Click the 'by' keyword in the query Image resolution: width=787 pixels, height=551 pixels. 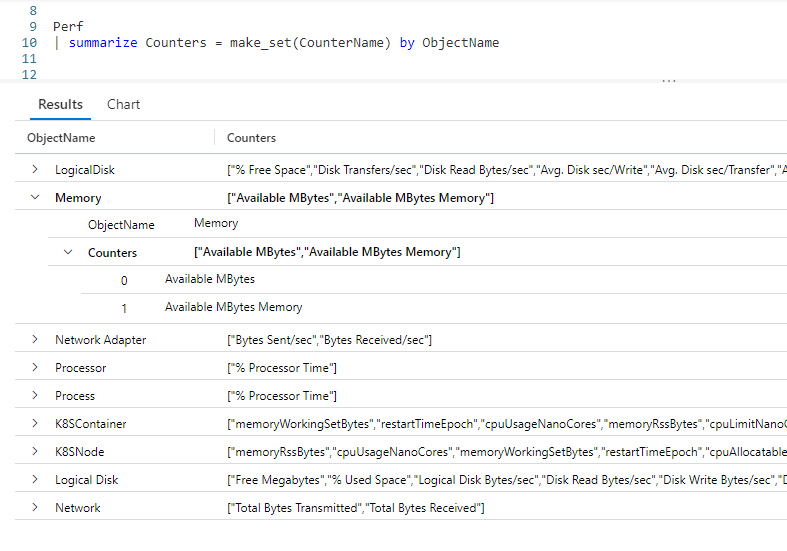point(407,43)
